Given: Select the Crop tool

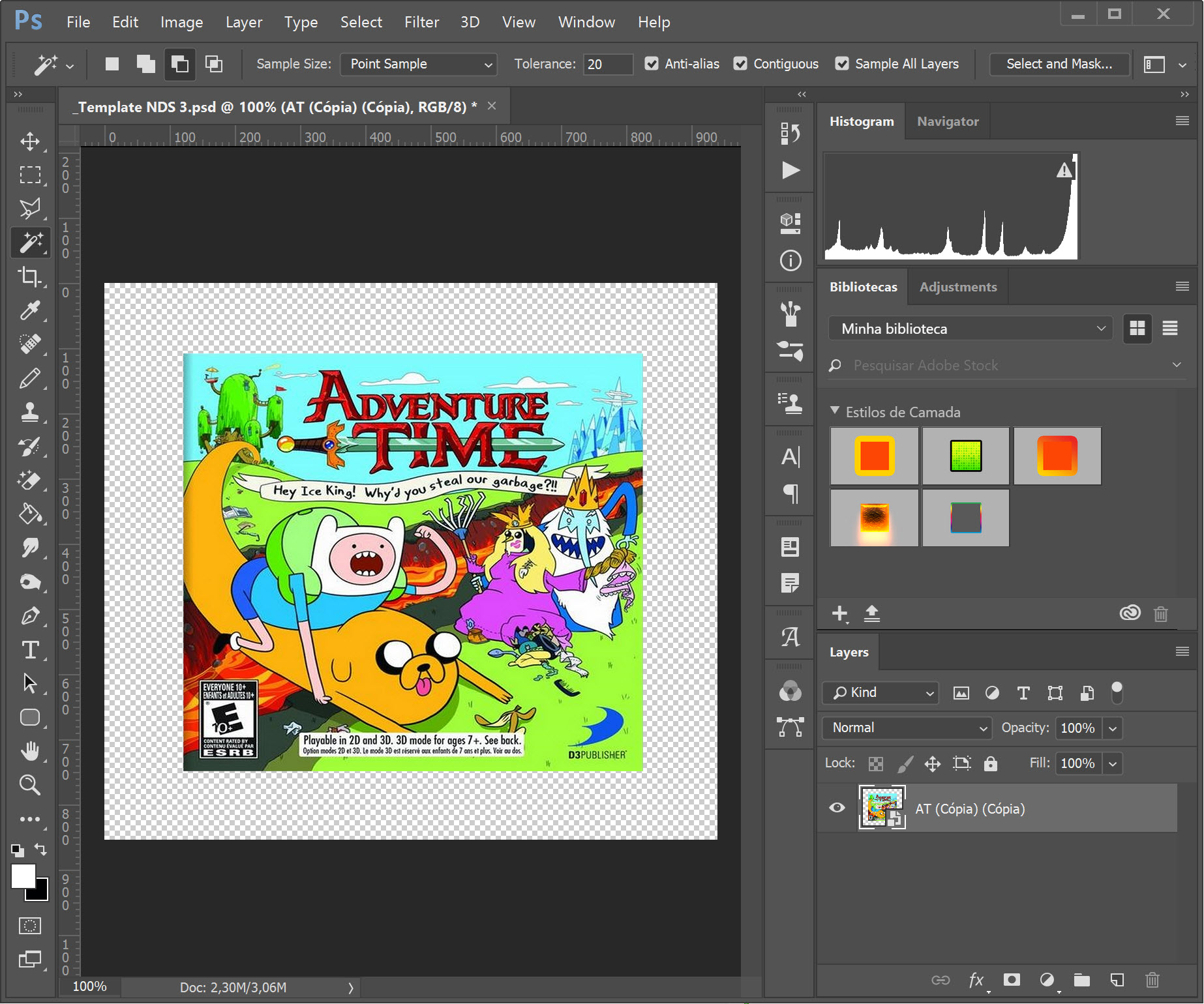Looking at the screenshot, I should [x=30, y=276].
